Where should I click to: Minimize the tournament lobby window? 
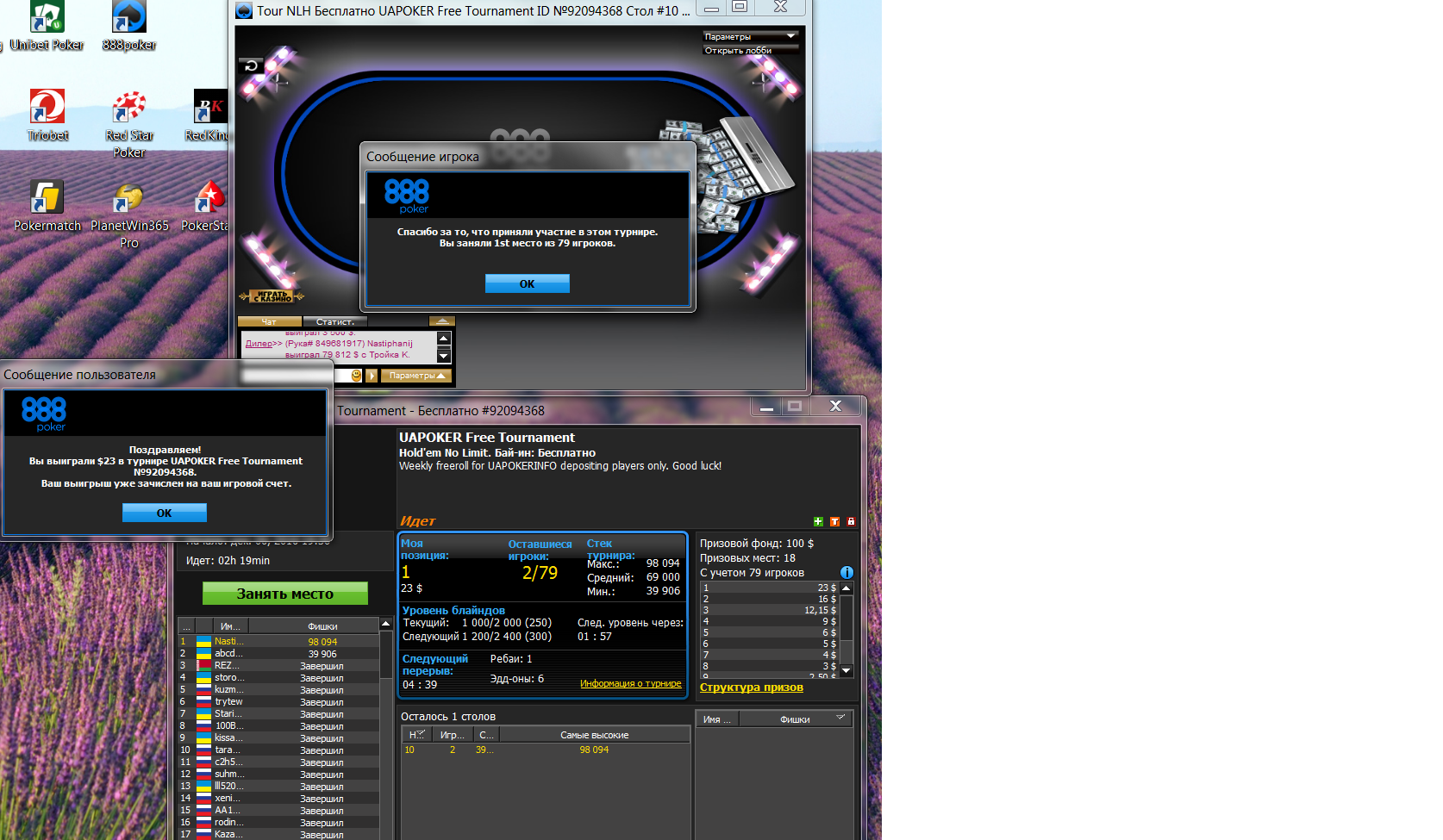766,406
